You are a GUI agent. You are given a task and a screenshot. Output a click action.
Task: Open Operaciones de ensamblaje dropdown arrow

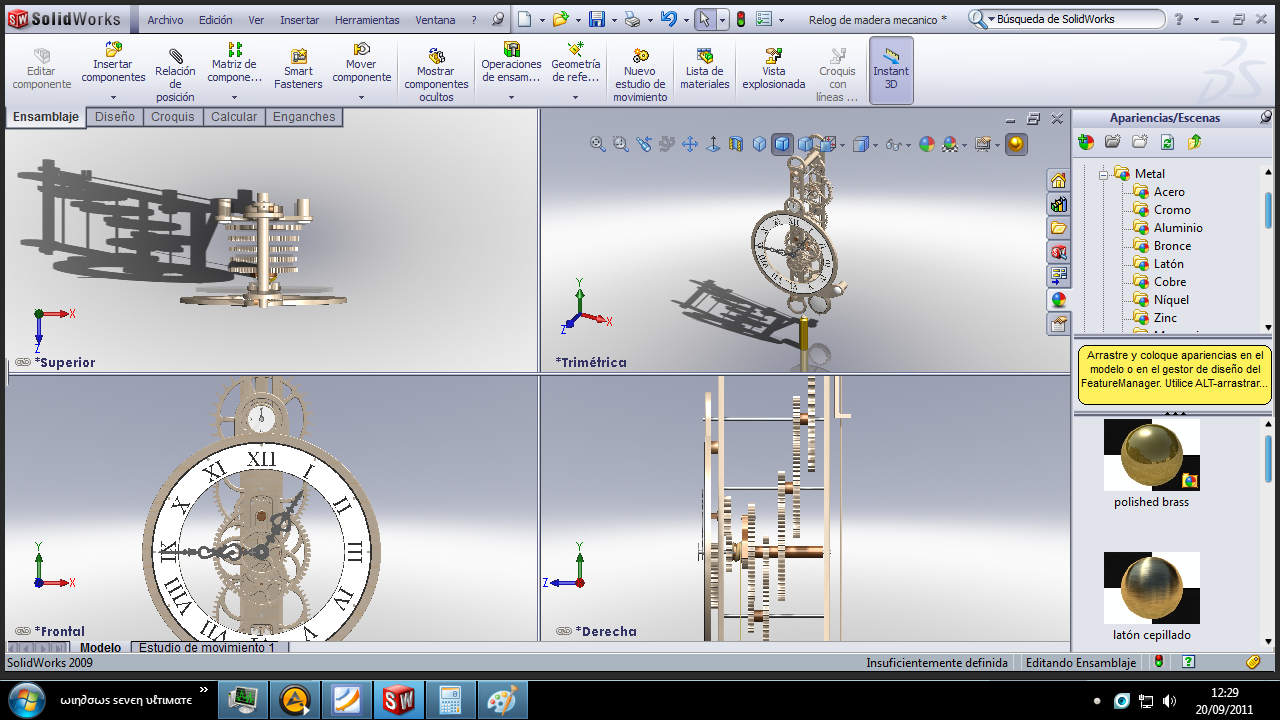(x=511, y=98)
